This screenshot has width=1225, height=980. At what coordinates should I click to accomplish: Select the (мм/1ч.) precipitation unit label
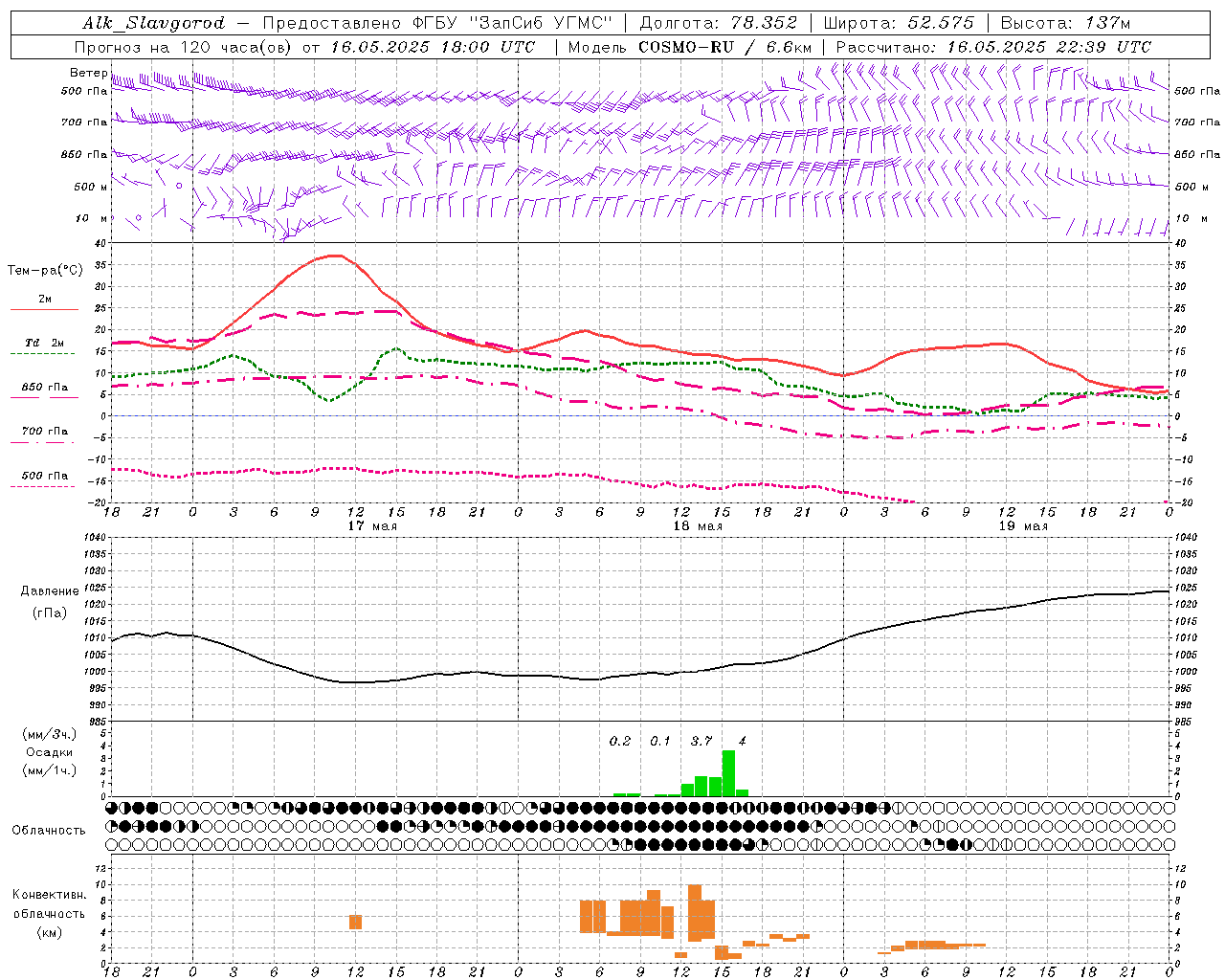50,770
